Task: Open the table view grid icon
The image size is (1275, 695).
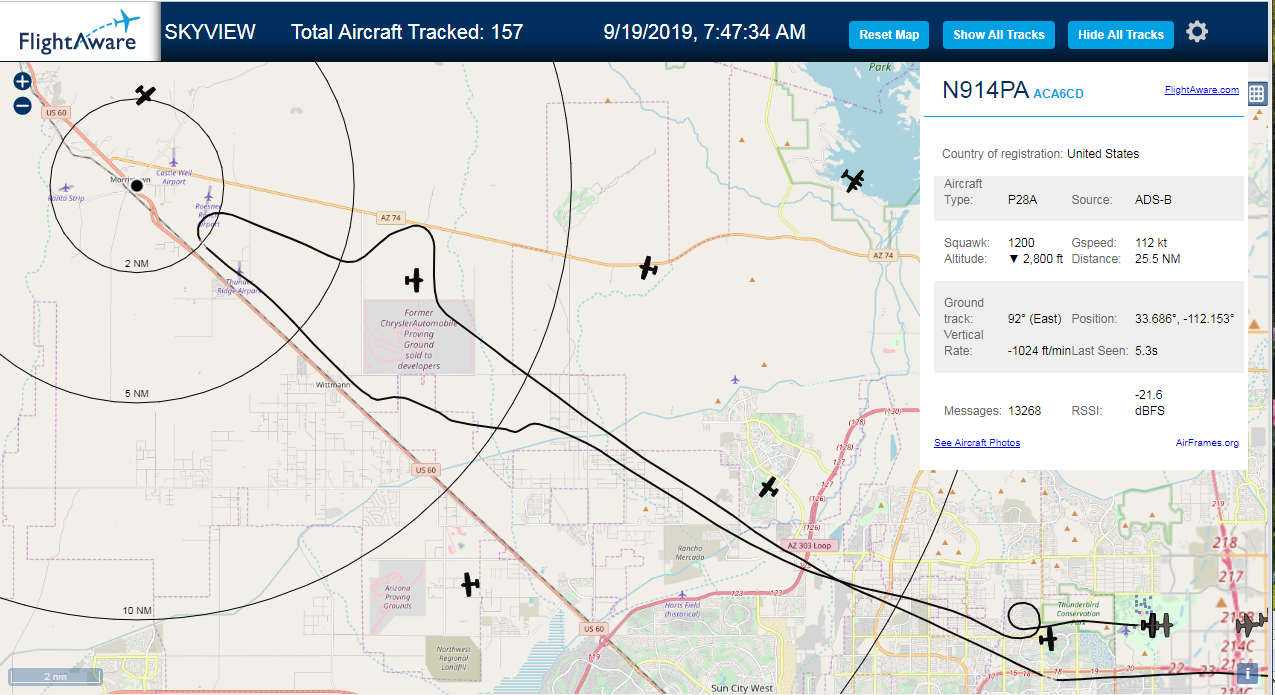Action: point(1257,94)
